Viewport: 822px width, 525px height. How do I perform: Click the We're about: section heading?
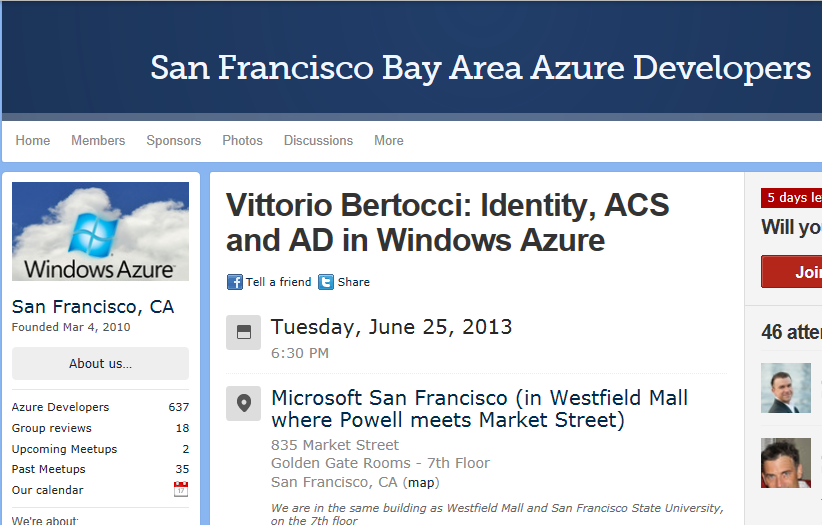pyautogui.click(x=45, y=520)
